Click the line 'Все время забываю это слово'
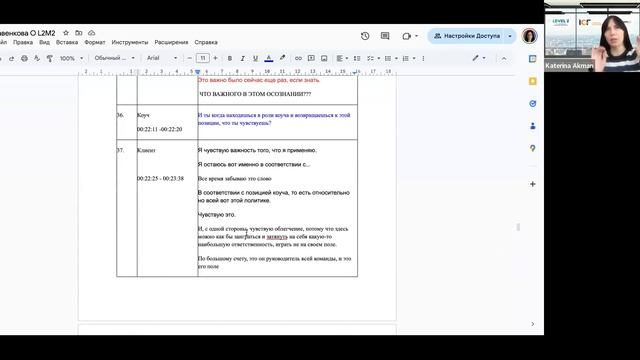 [x=235, y=178]
